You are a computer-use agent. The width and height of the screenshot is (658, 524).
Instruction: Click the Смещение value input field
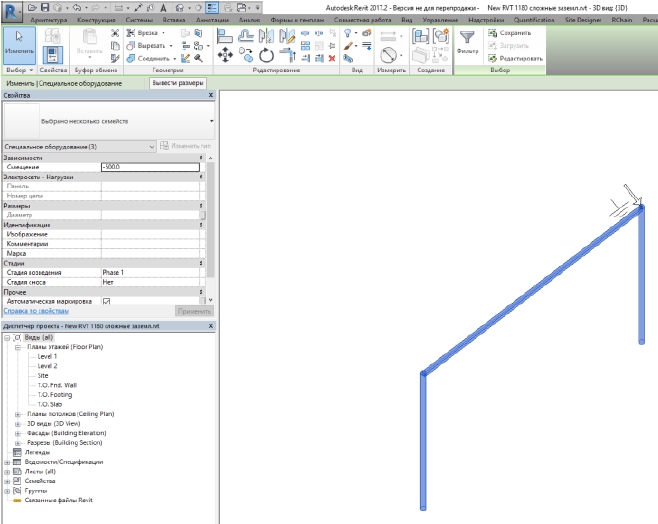149,167
